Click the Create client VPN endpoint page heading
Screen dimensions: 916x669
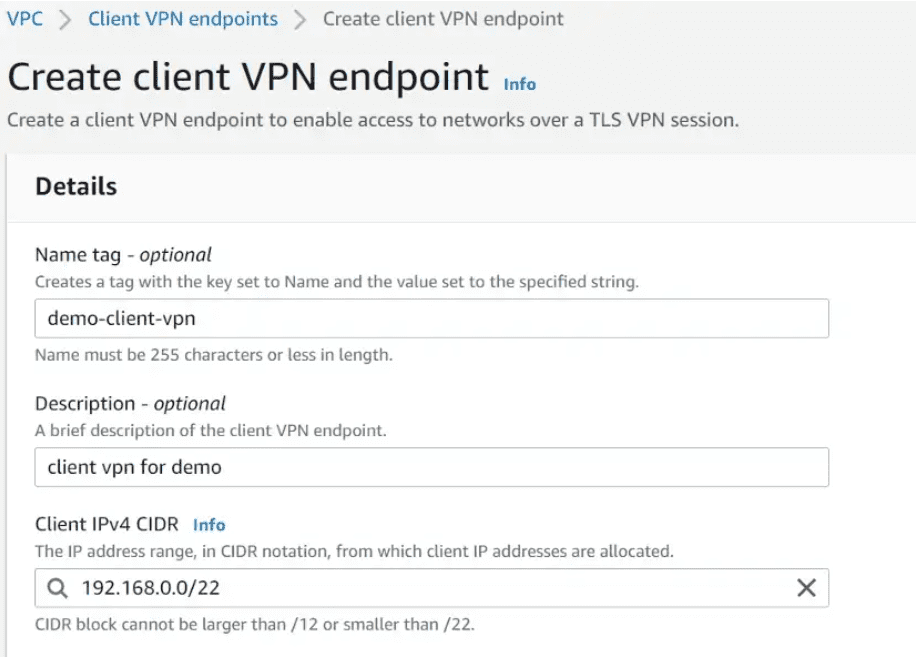tap(248, 77)
